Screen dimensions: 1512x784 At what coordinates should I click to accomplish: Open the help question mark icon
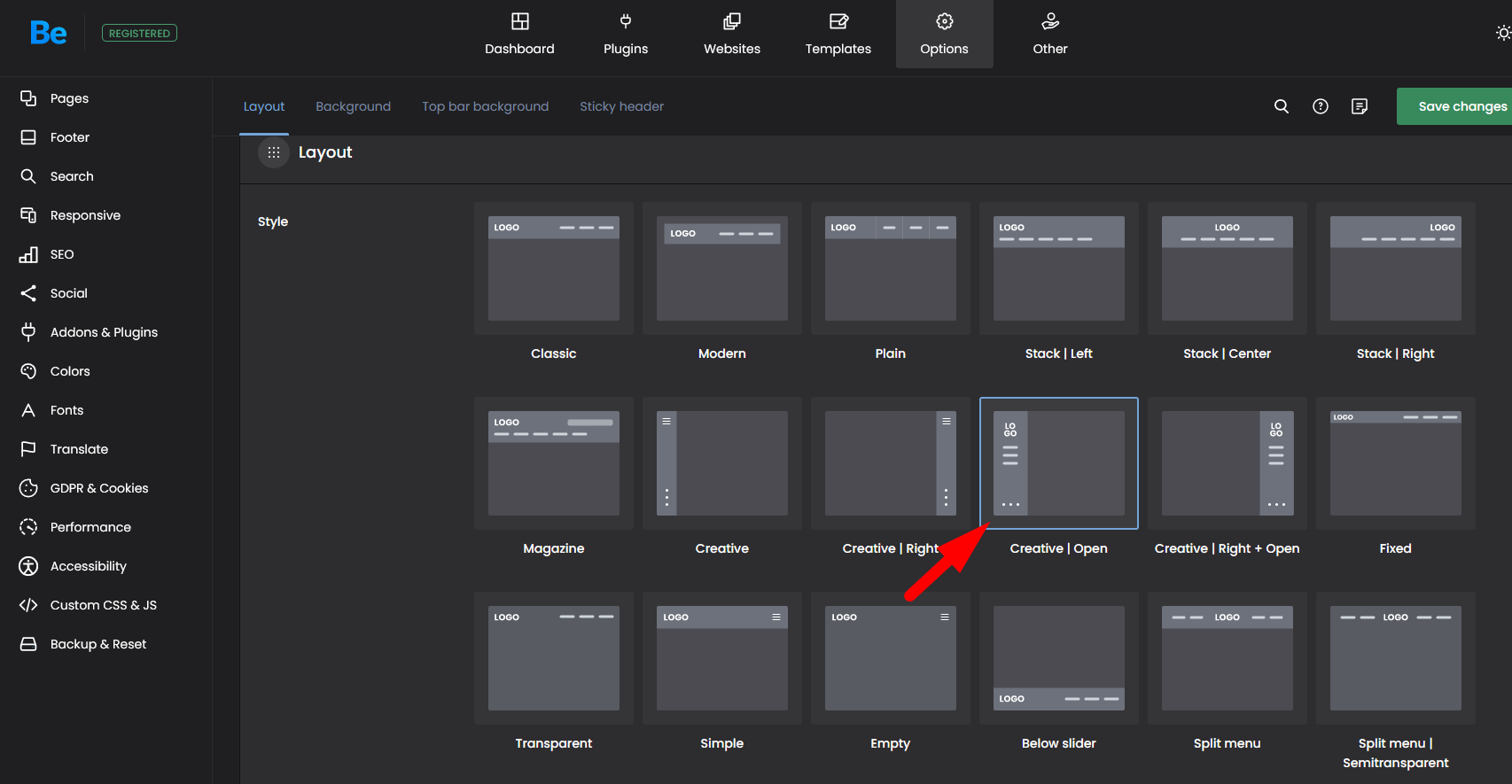[x=1321, y=106]
